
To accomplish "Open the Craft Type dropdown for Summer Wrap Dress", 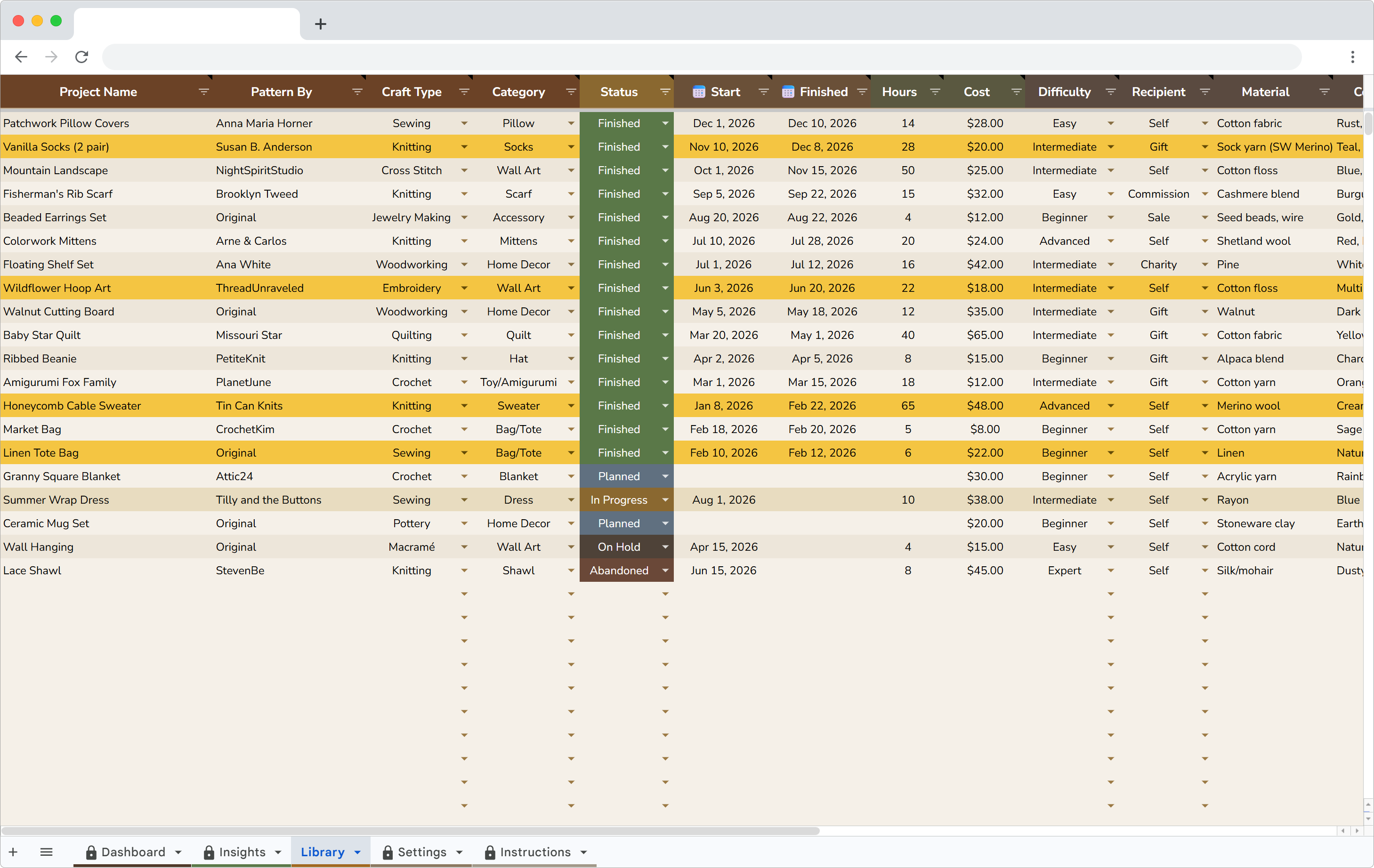I will click(464, 499).
